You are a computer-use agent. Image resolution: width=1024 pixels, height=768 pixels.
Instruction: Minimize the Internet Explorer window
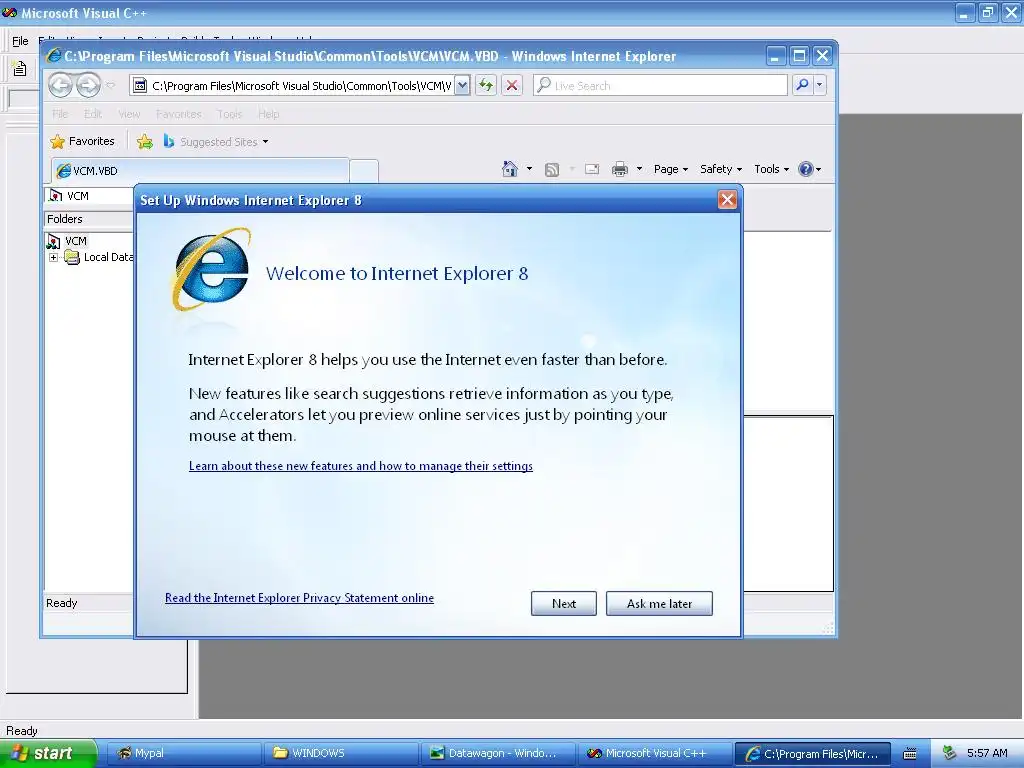(775, 56)
